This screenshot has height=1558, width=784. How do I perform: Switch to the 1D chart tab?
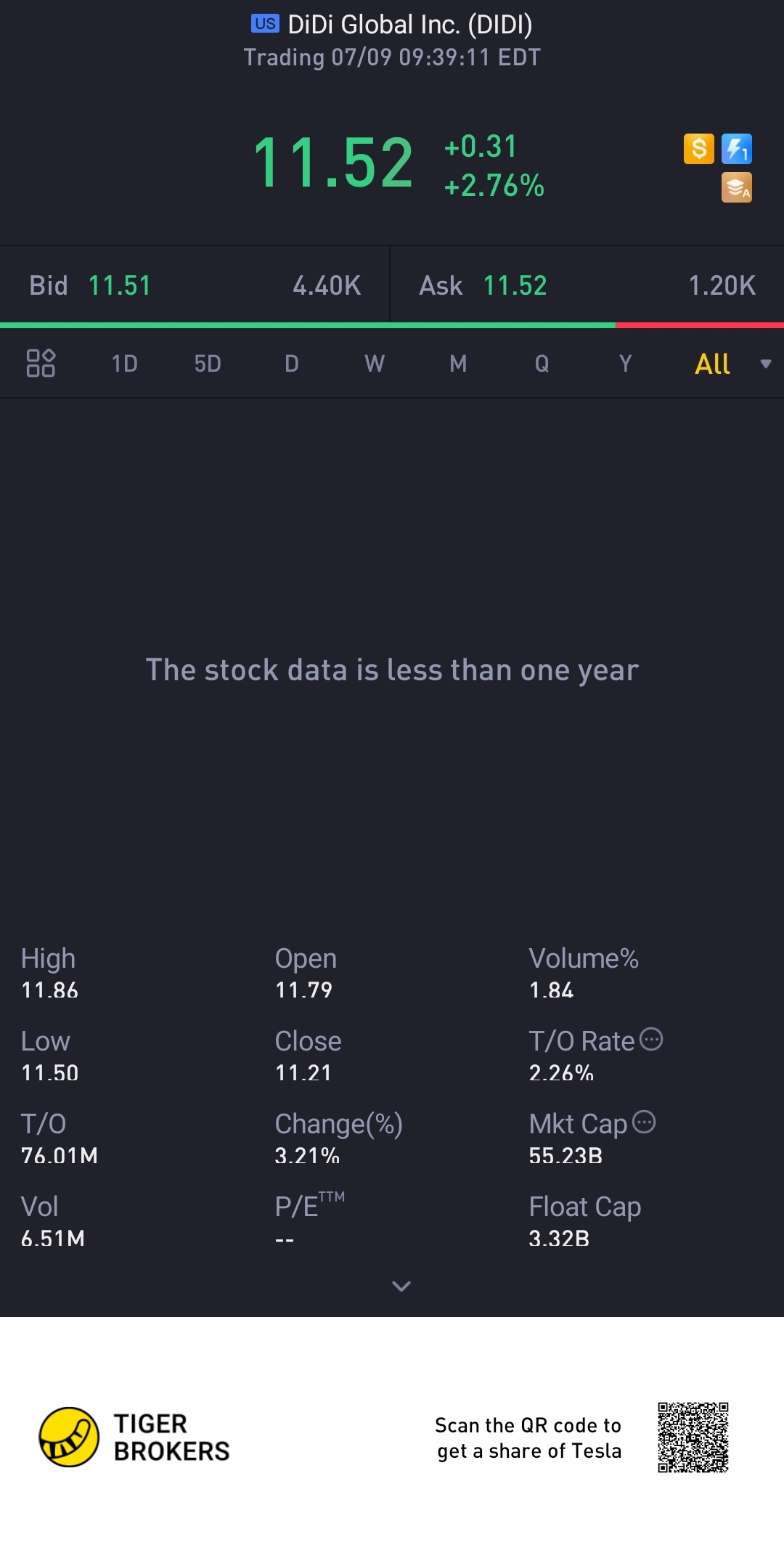124,364
